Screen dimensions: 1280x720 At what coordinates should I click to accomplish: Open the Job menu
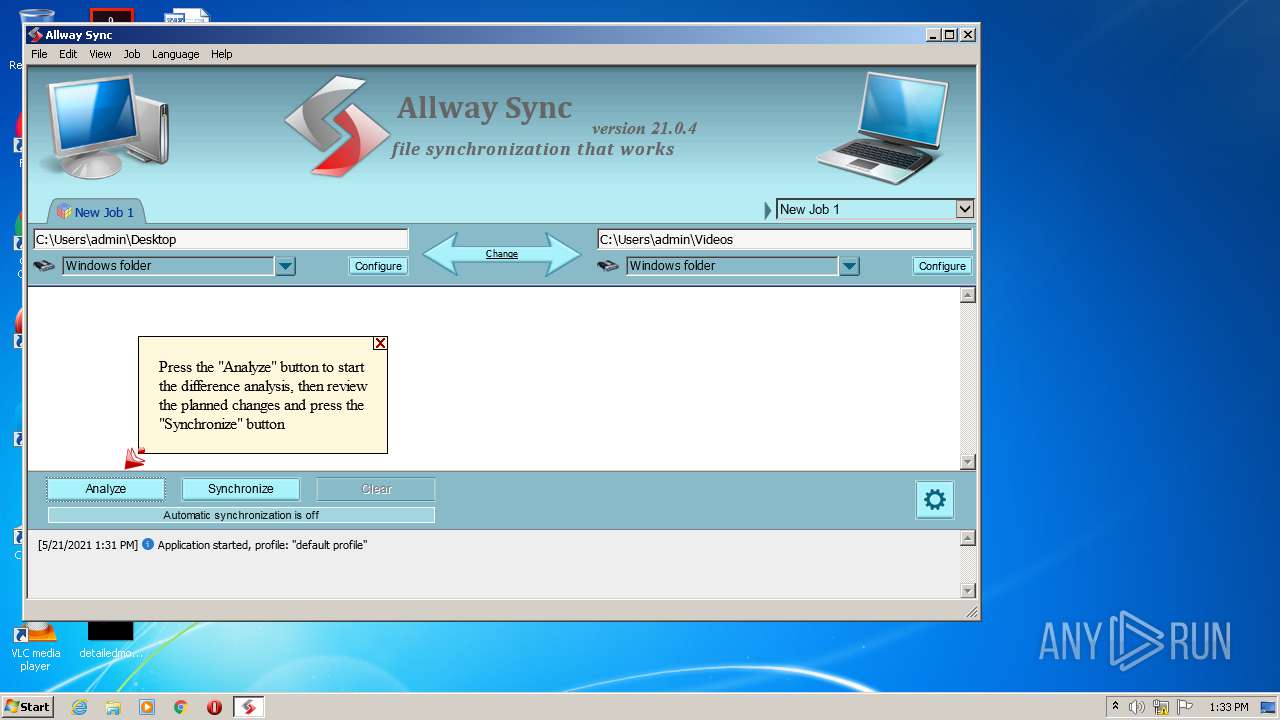click(132, 54)
